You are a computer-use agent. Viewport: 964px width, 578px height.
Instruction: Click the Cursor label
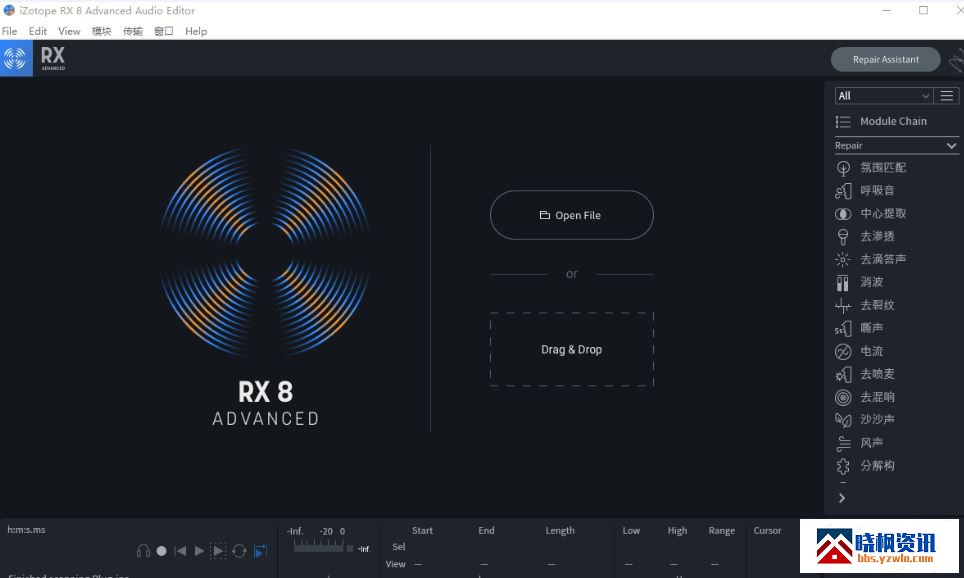(767, 531)
